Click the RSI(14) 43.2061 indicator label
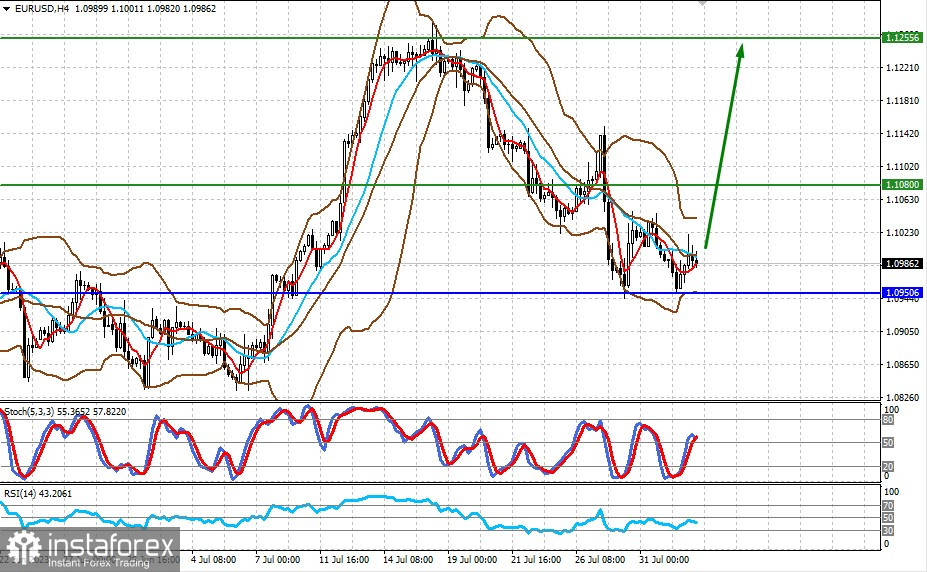 tap(38, 493)
